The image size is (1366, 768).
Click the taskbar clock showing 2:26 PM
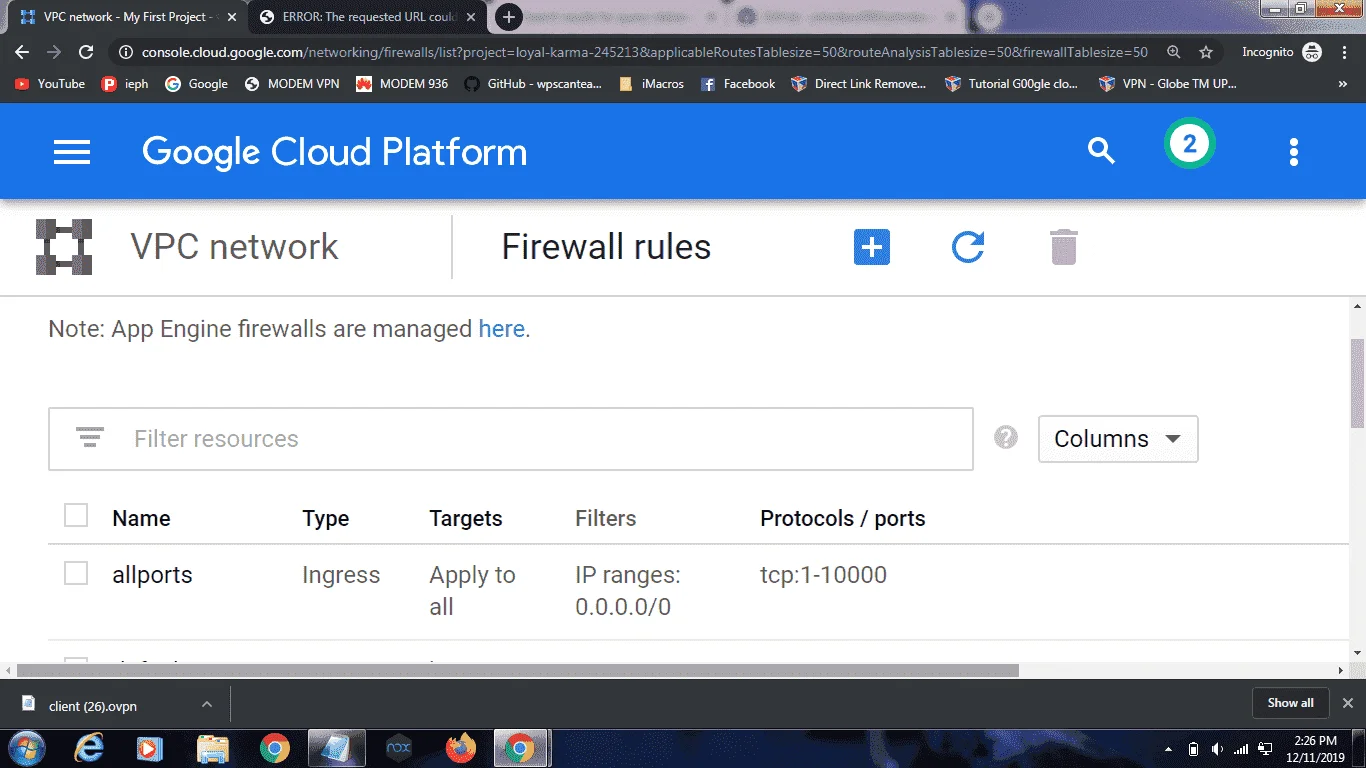(x=1314, y=748)
